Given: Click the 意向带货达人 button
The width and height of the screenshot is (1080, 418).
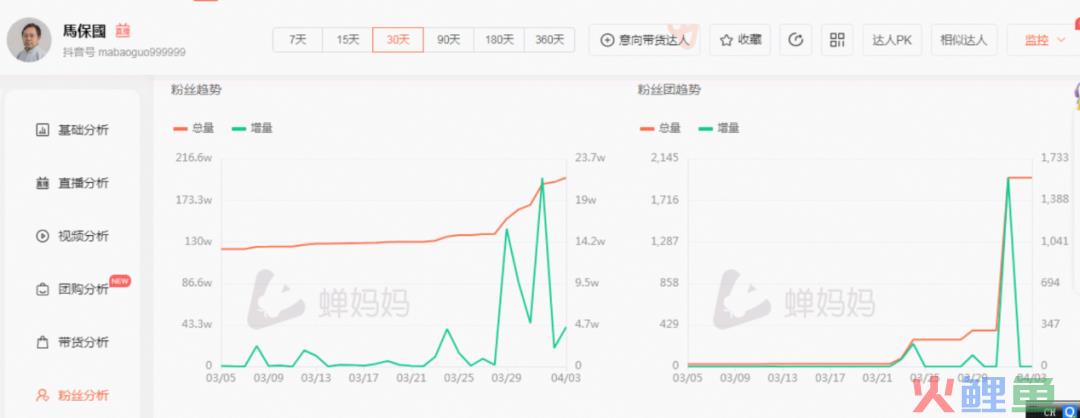Looking at the screenshot, I should [x=645, y=40].
